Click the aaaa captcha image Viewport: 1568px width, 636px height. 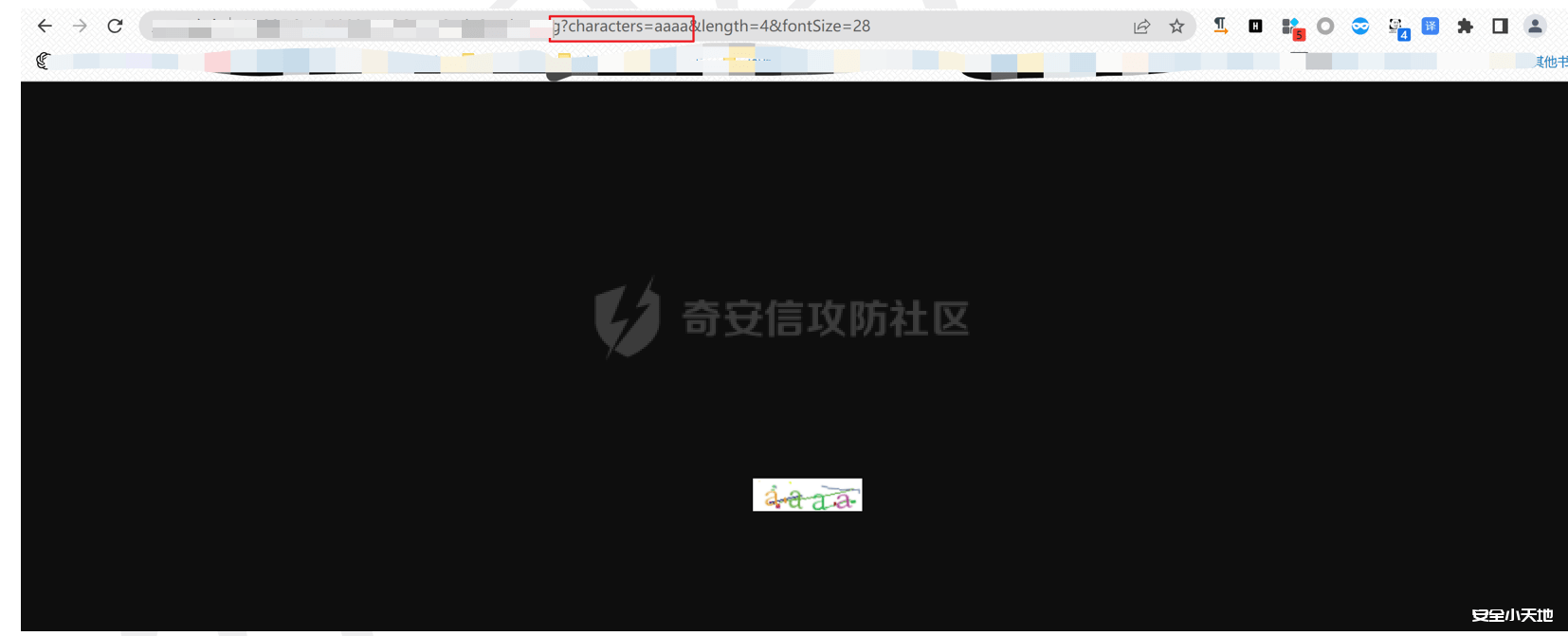tap(807, 495)
